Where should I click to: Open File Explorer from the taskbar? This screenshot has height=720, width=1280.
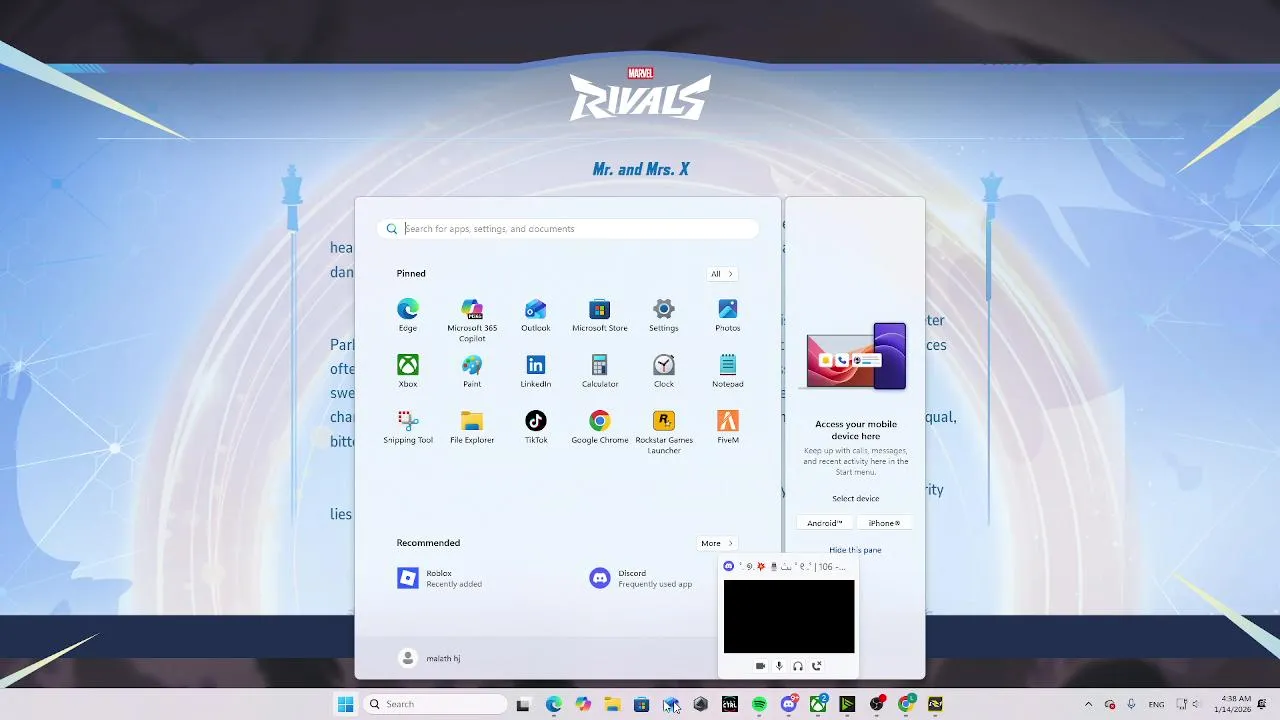coord(612,704)
